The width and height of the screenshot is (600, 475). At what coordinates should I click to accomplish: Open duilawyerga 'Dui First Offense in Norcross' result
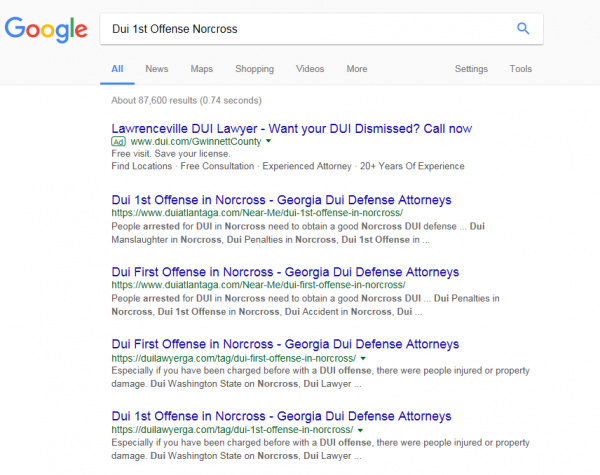pyautogui.click(x=285, y=344)
